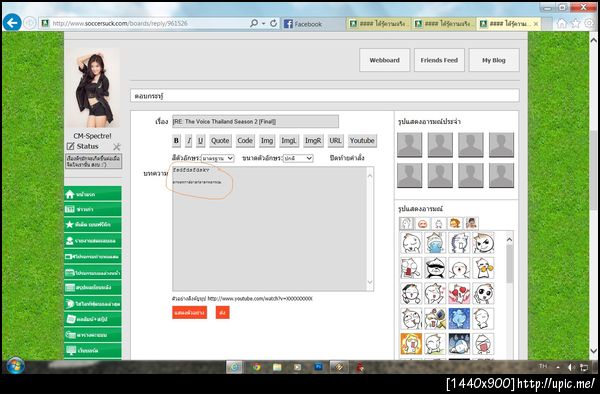Screen dimensions: 600x394
Task: Click the CM-Spectre! profile picture
Action: tap(94, 88)
